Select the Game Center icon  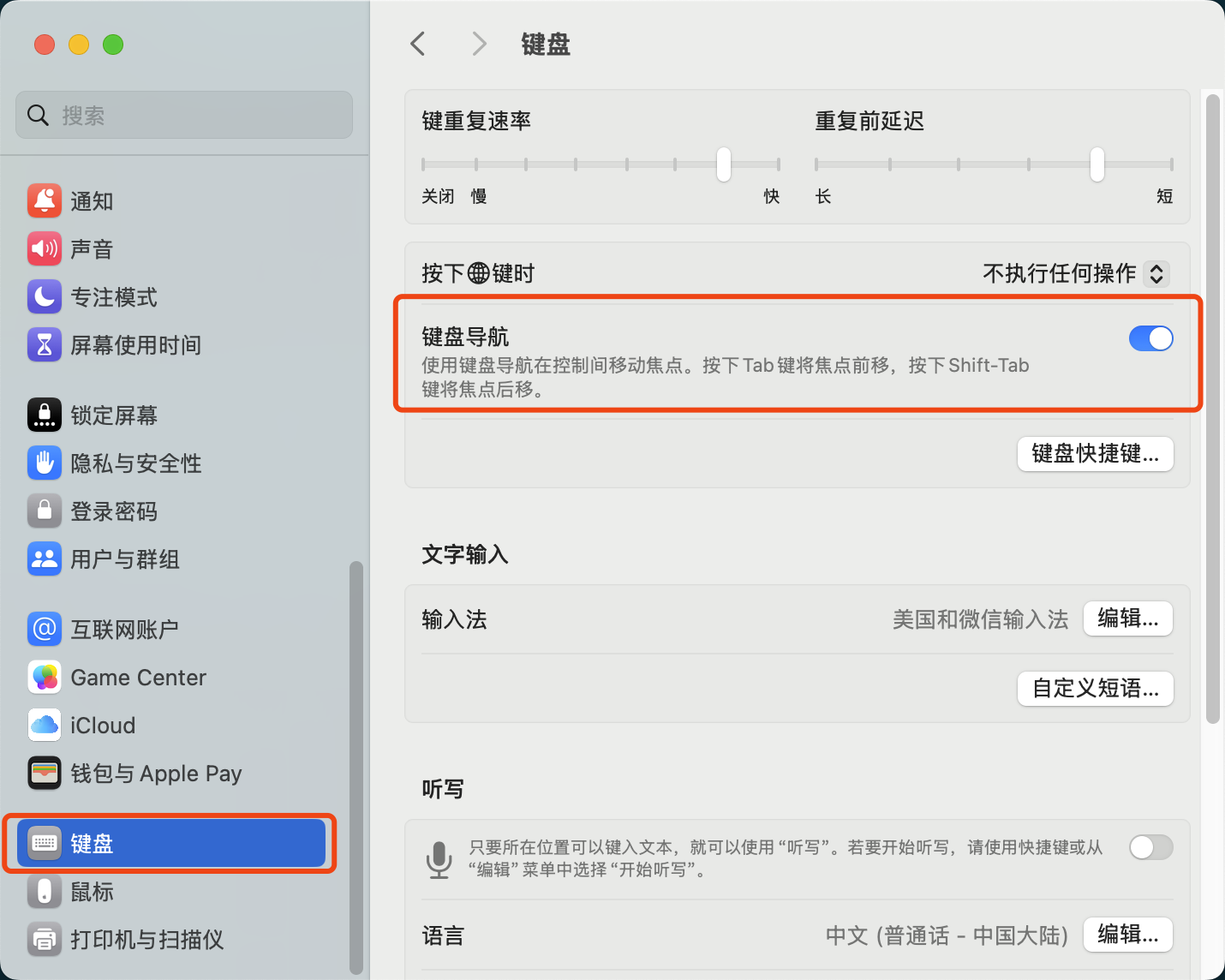pos(45,678)
